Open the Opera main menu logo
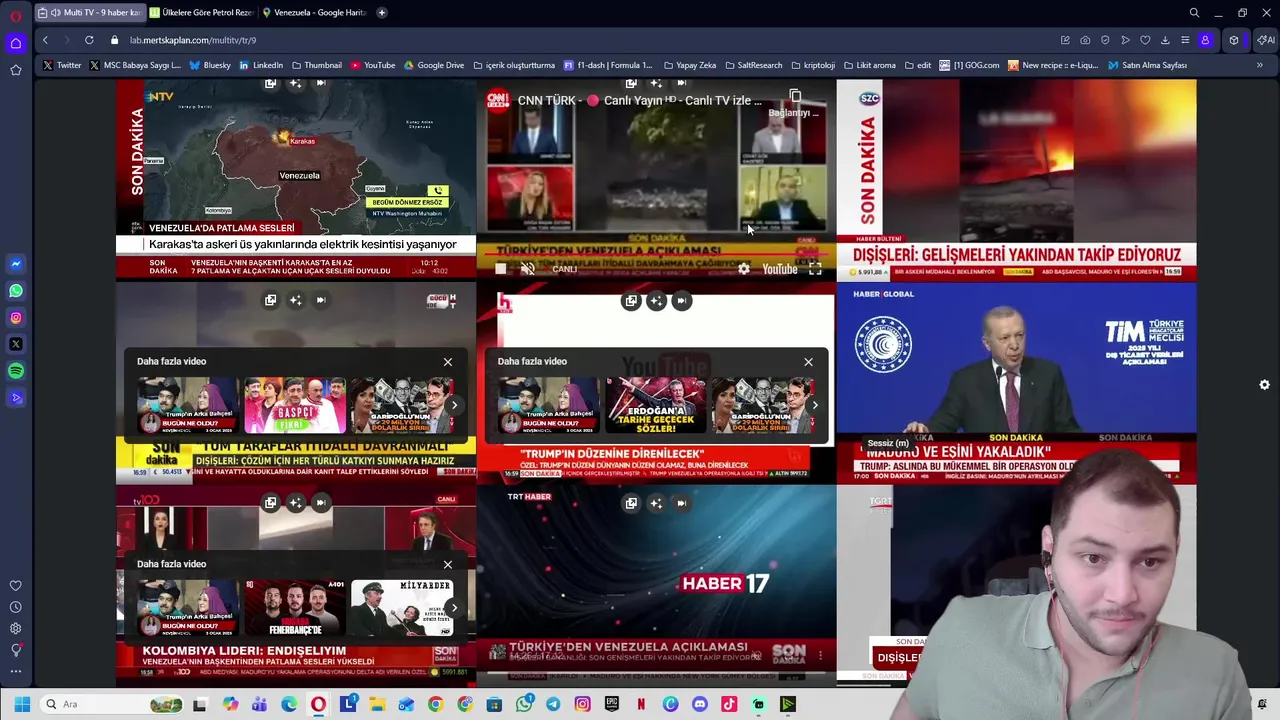The width and height of the screenshot is (1280, 720). tap(15, 15)
